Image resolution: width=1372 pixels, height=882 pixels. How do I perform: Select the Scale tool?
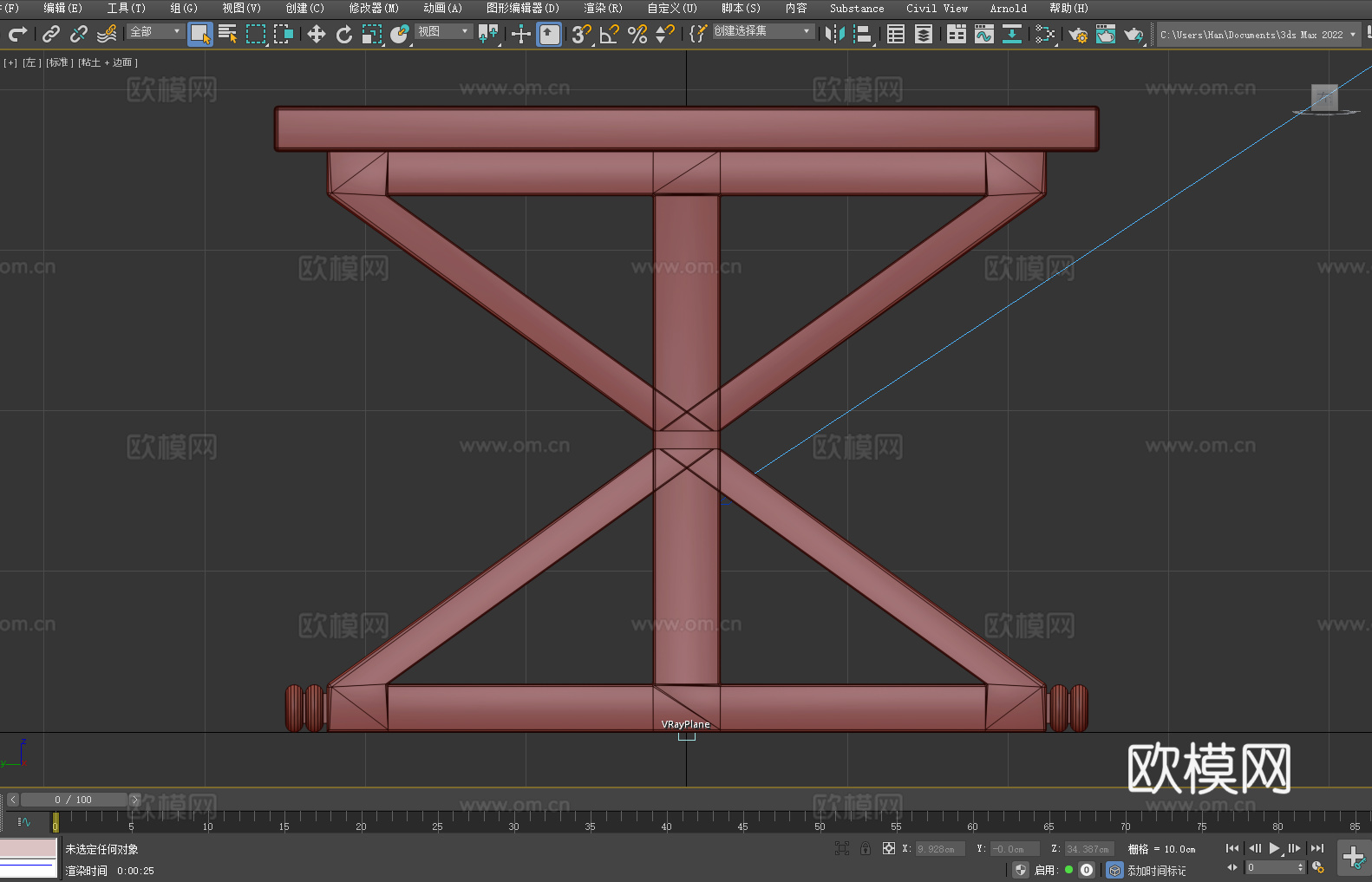click(372, 34)
